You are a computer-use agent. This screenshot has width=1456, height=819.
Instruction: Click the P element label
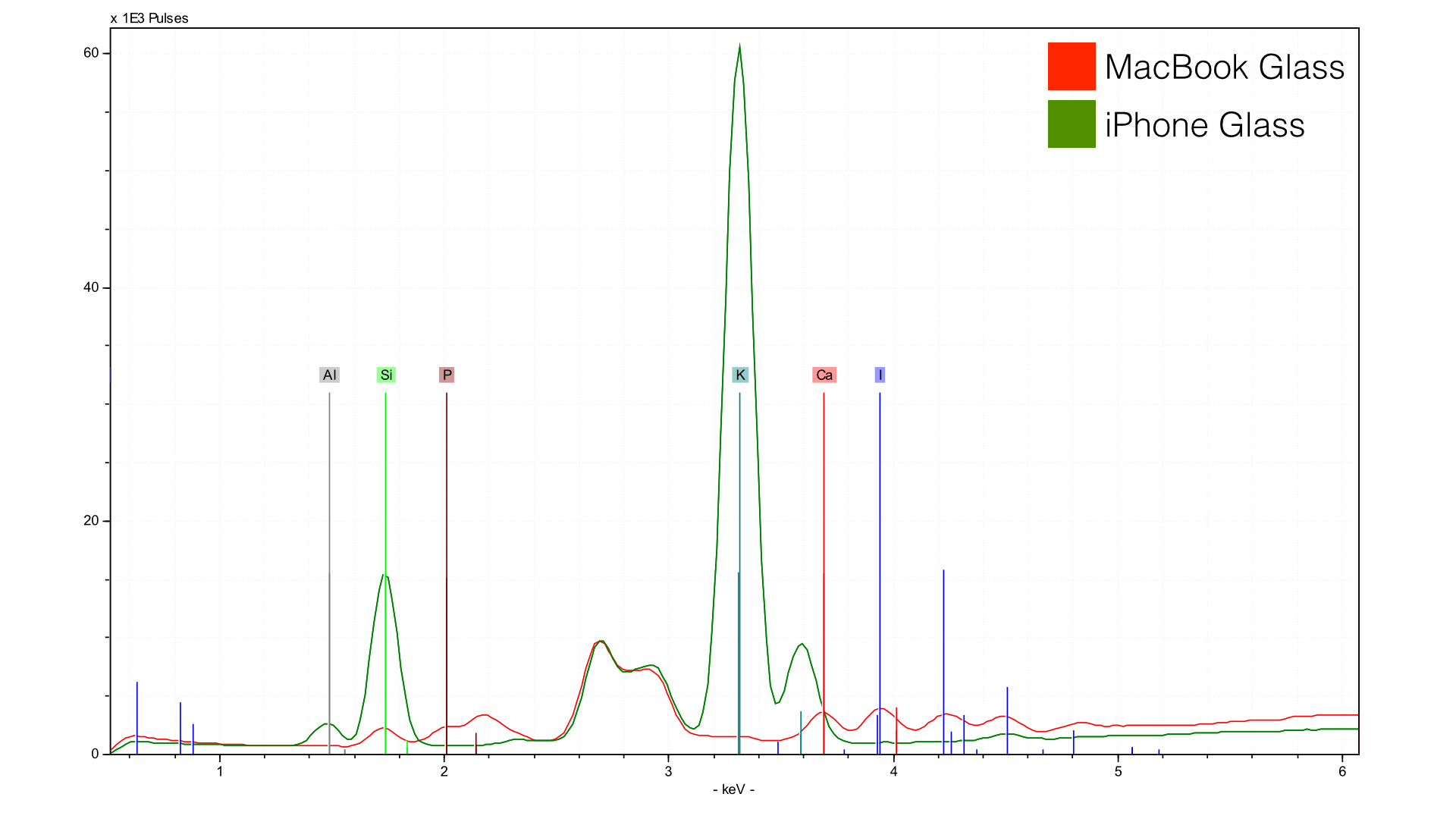point(447,375)
